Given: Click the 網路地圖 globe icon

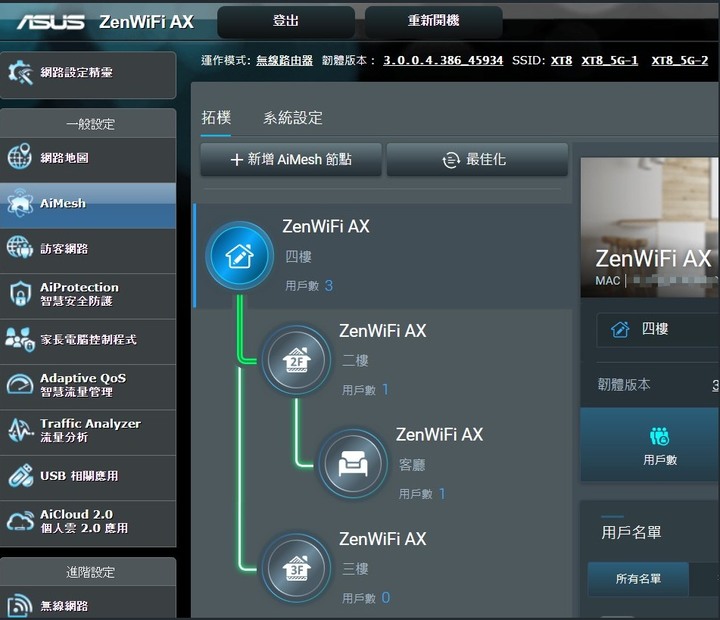Looking at the screenshot, I should (x=20, y=157).
